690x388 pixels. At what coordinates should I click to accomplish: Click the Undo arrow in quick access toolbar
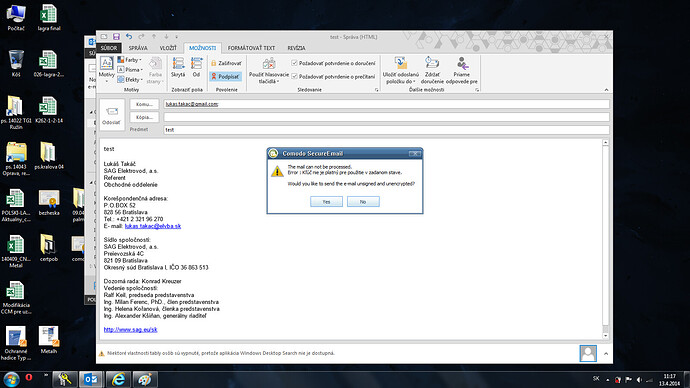coord(128,37)
